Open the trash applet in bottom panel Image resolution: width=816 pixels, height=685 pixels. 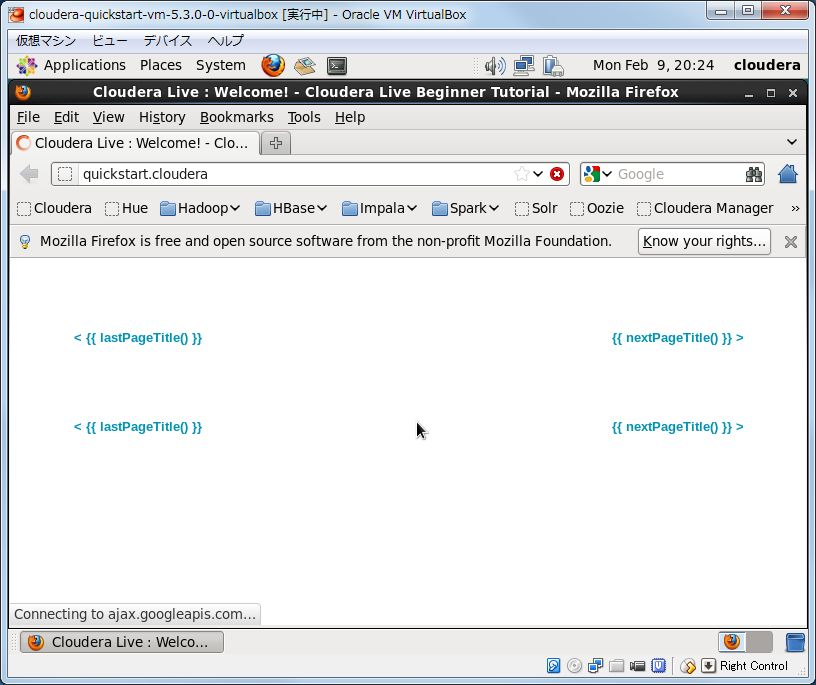pyautogui.click(x=795, y=642)
